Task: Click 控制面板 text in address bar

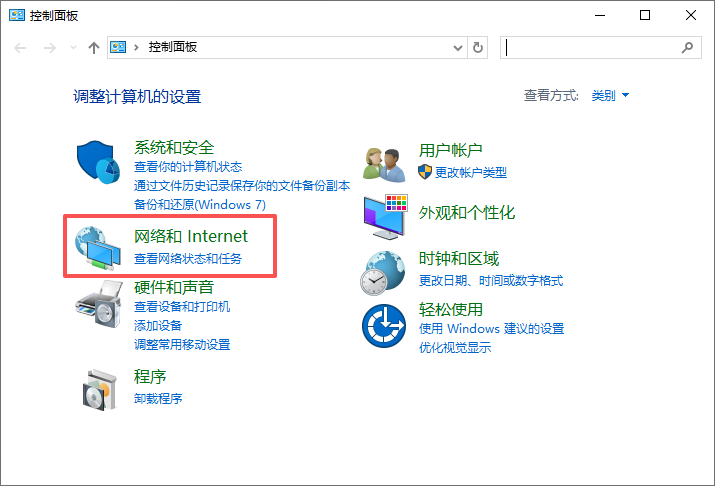Action: click(172, 47)
